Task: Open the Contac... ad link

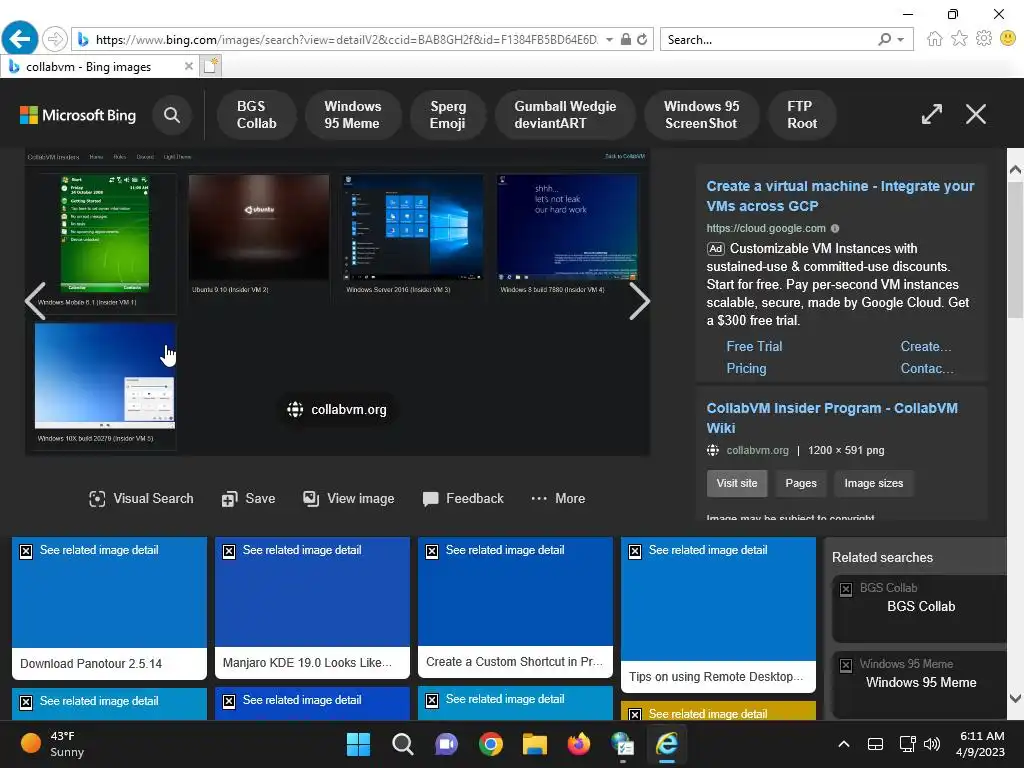Action: (x=927, y=368)
